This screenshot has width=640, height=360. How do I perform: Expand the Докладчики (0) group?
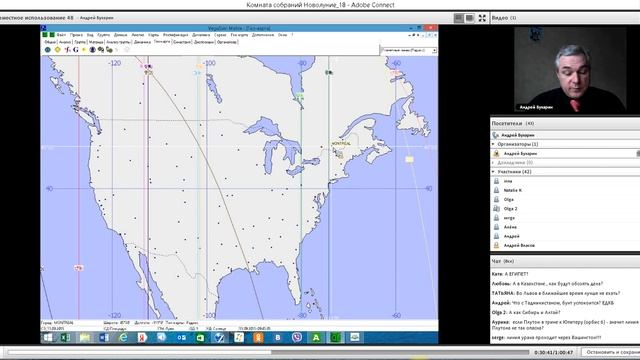click(x=493, y=162)
